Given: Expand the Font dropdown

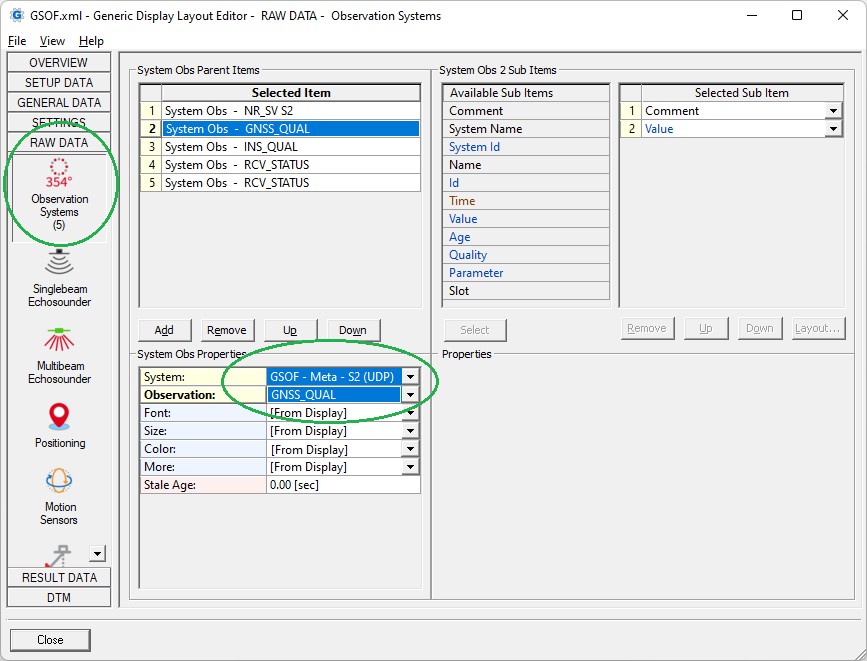Looking at the screenshot, I should [x=410, y=413].
